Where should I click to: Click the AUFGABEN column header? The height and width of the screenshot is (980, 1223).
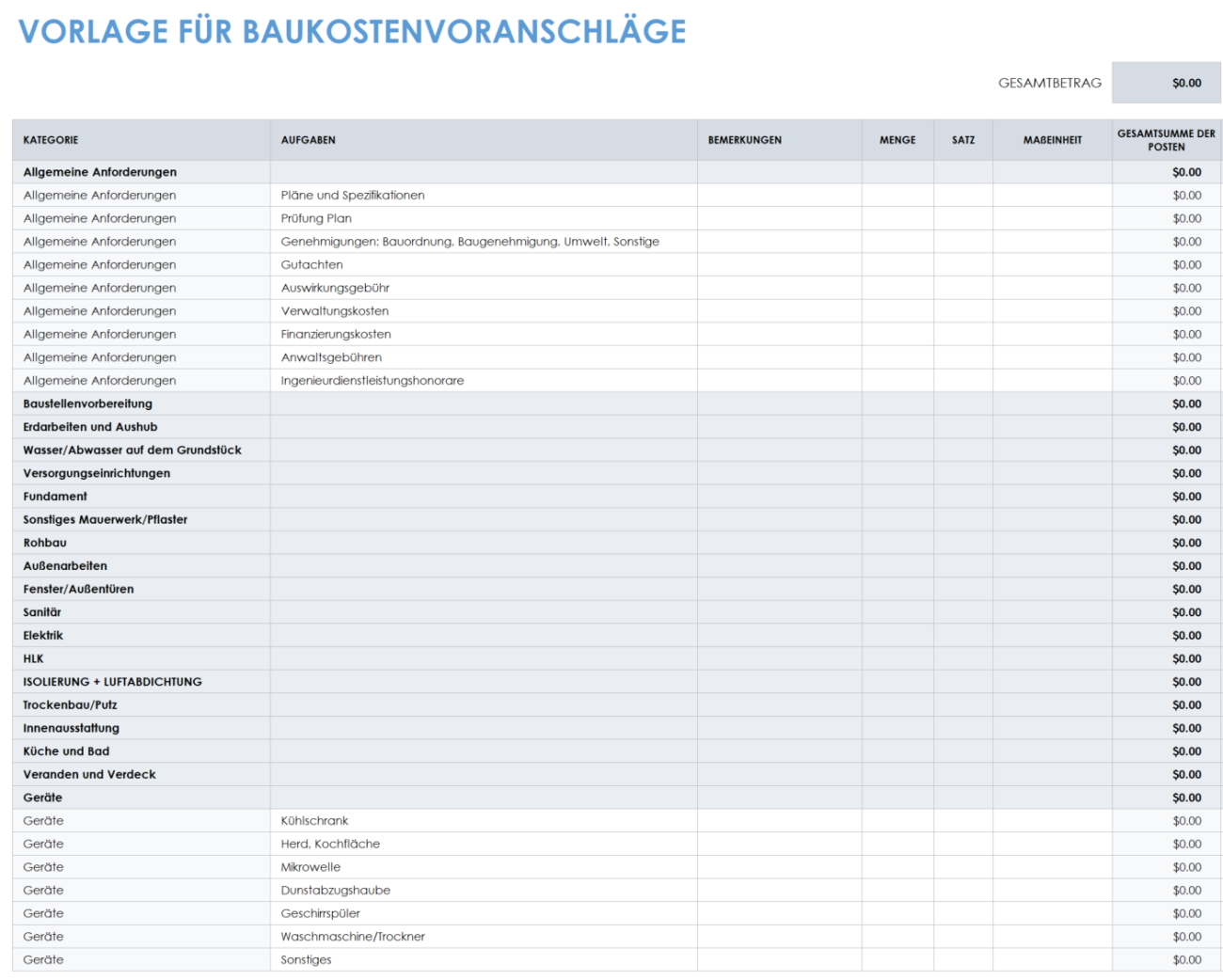(x=306, y=140)
